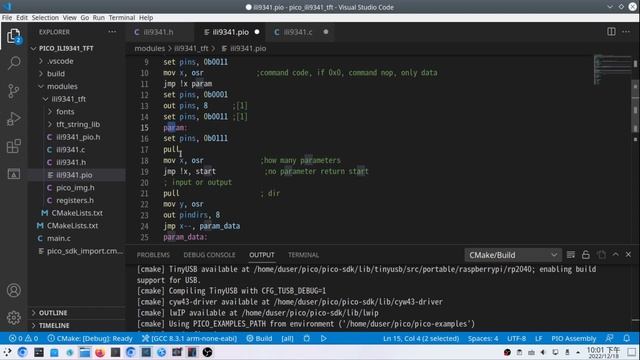Open the Search view in activity bar
Image resolution: width=640 pixels, height=360 pixels.
point(14,63)
